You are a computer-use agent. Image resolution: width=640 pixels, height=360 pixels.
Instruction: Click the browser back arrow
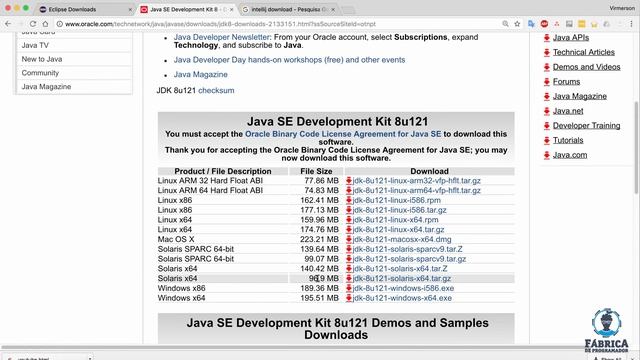pos(8,24)
